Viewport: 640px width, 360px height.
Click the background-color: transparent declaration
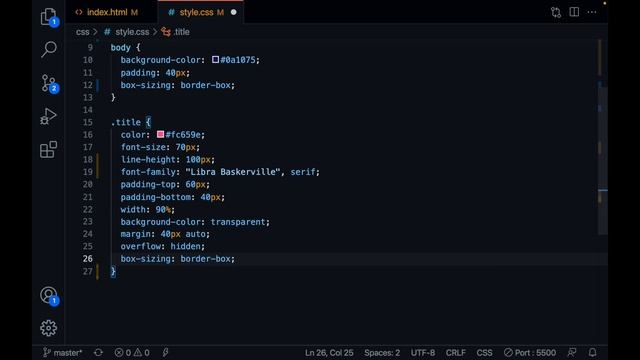point(195,222)
